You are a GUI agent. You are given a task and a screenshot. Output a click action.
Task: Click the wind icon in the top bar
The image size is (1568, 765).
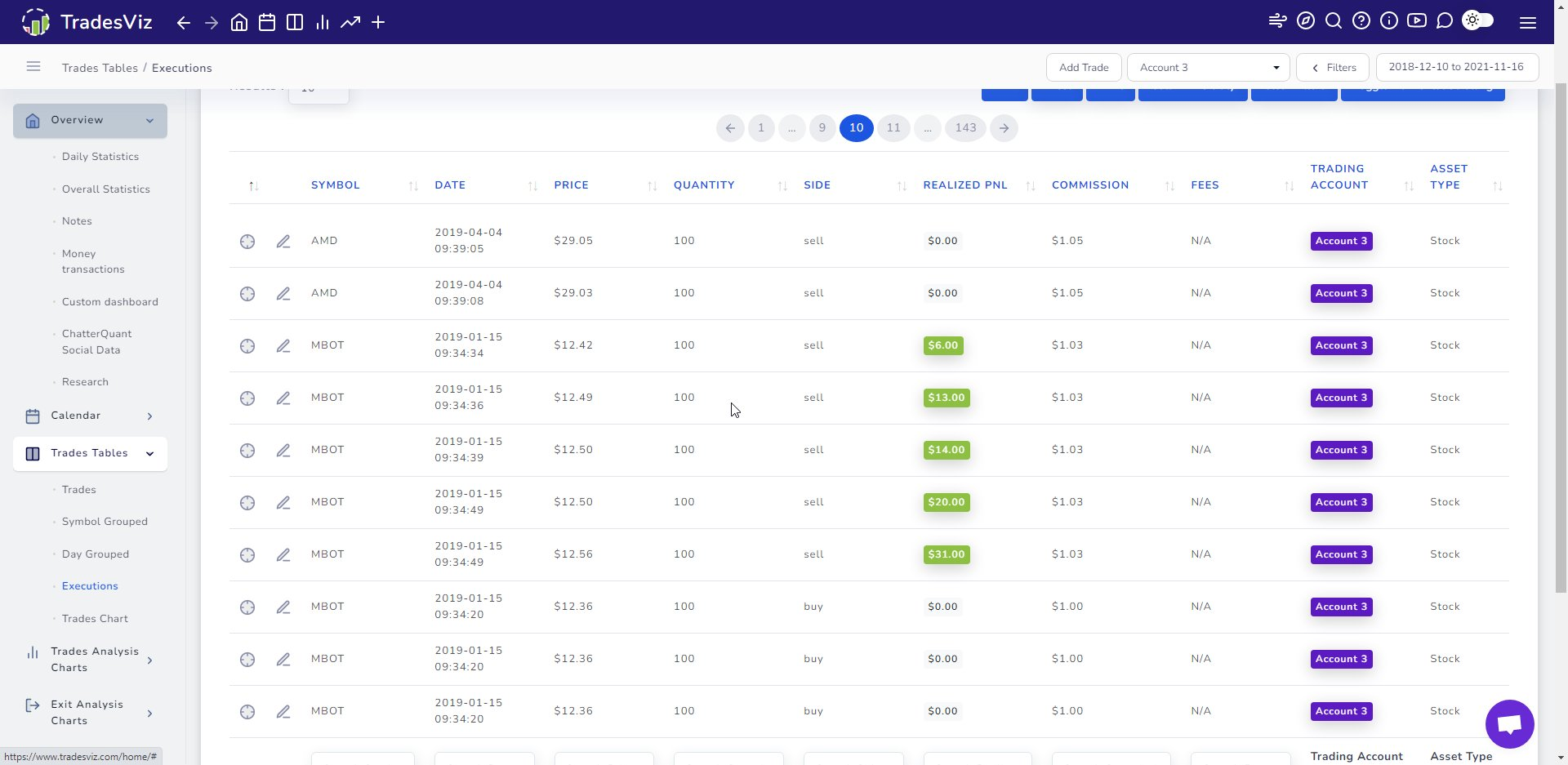point(1278,20)
